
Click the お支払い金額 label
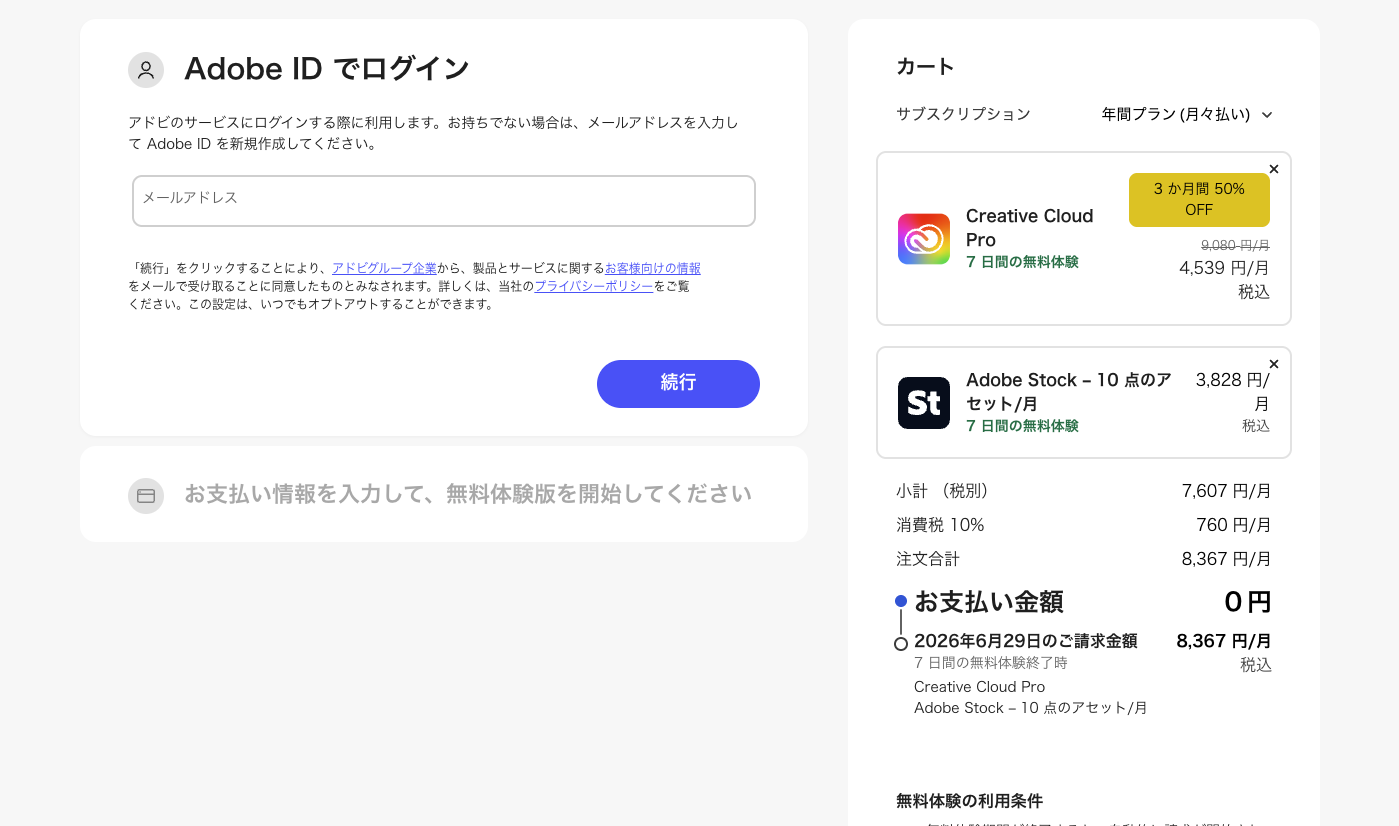click(x=989, y=602)
